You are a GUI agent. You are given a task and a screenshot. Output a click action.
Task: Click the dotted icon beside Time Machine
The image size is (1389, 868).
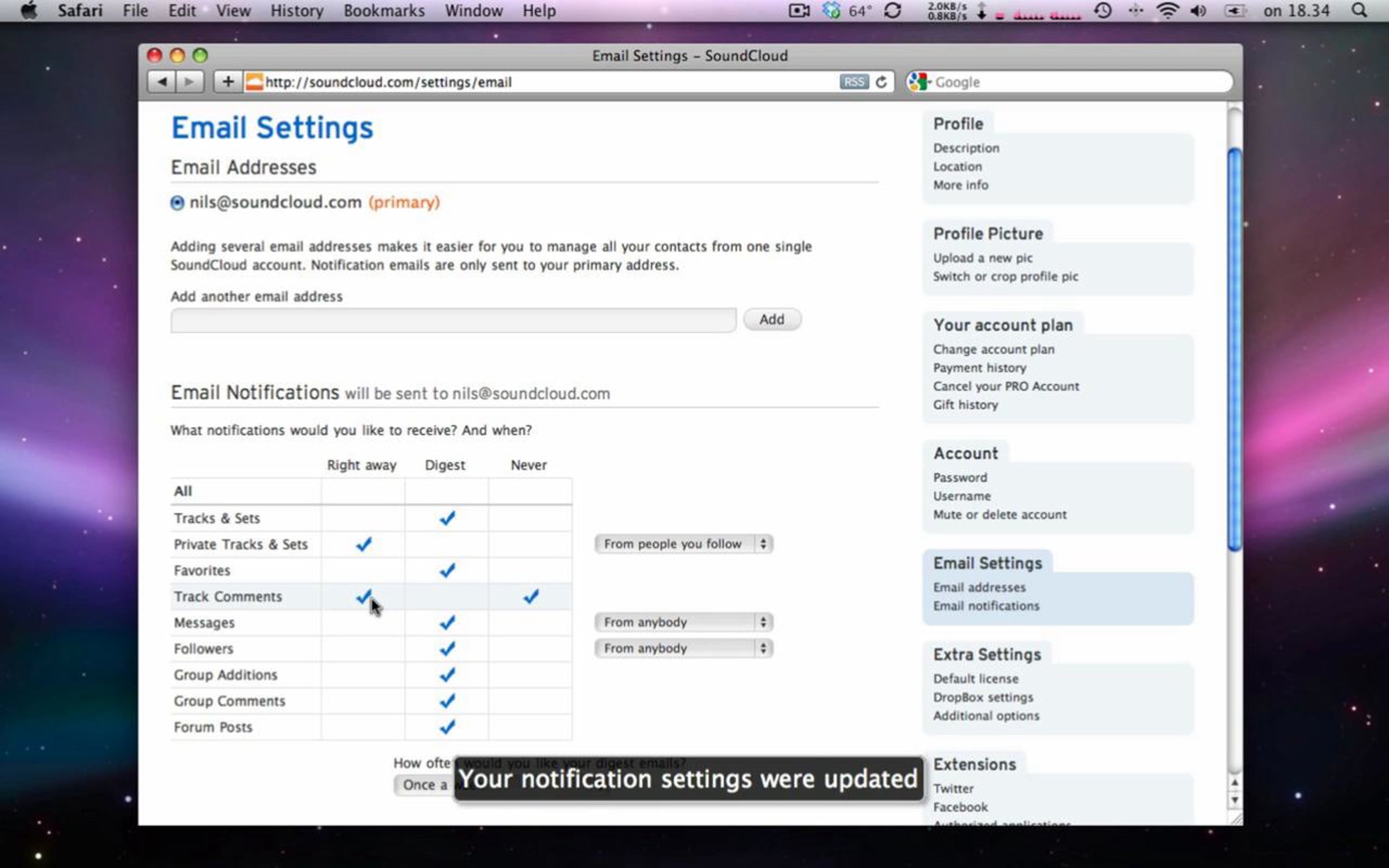(1135, 10)
